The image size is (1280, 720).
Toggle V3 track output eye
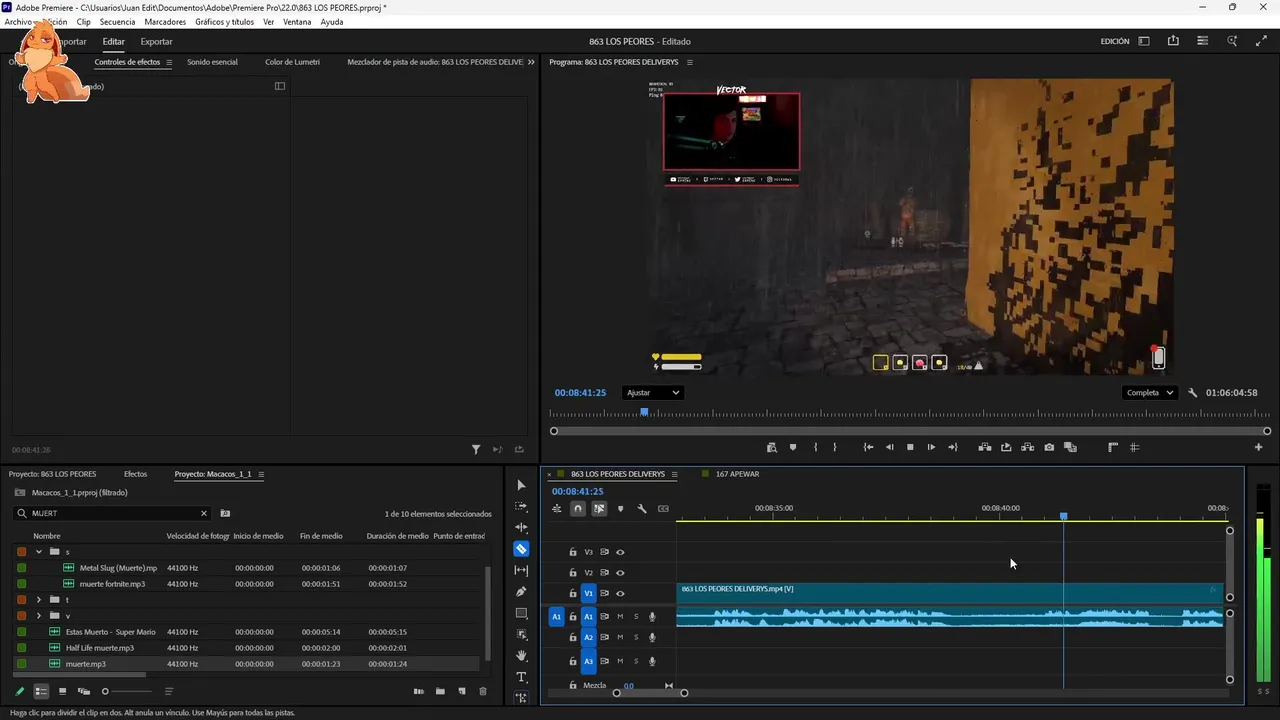(620, 552)
